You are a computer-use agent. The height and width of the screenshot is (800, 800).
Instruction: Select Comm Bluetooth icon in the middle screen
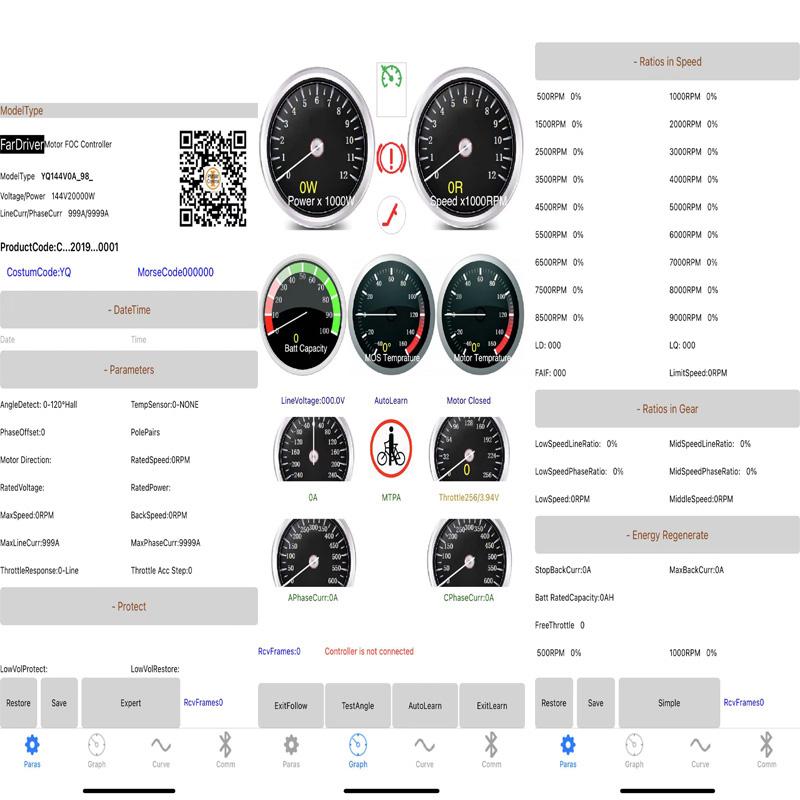coord(491,751)
